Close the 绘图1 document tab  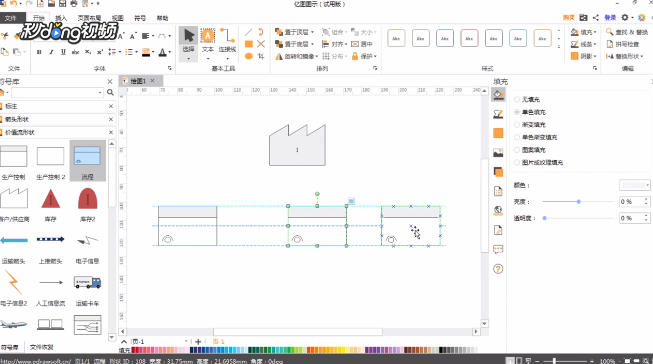152,80
